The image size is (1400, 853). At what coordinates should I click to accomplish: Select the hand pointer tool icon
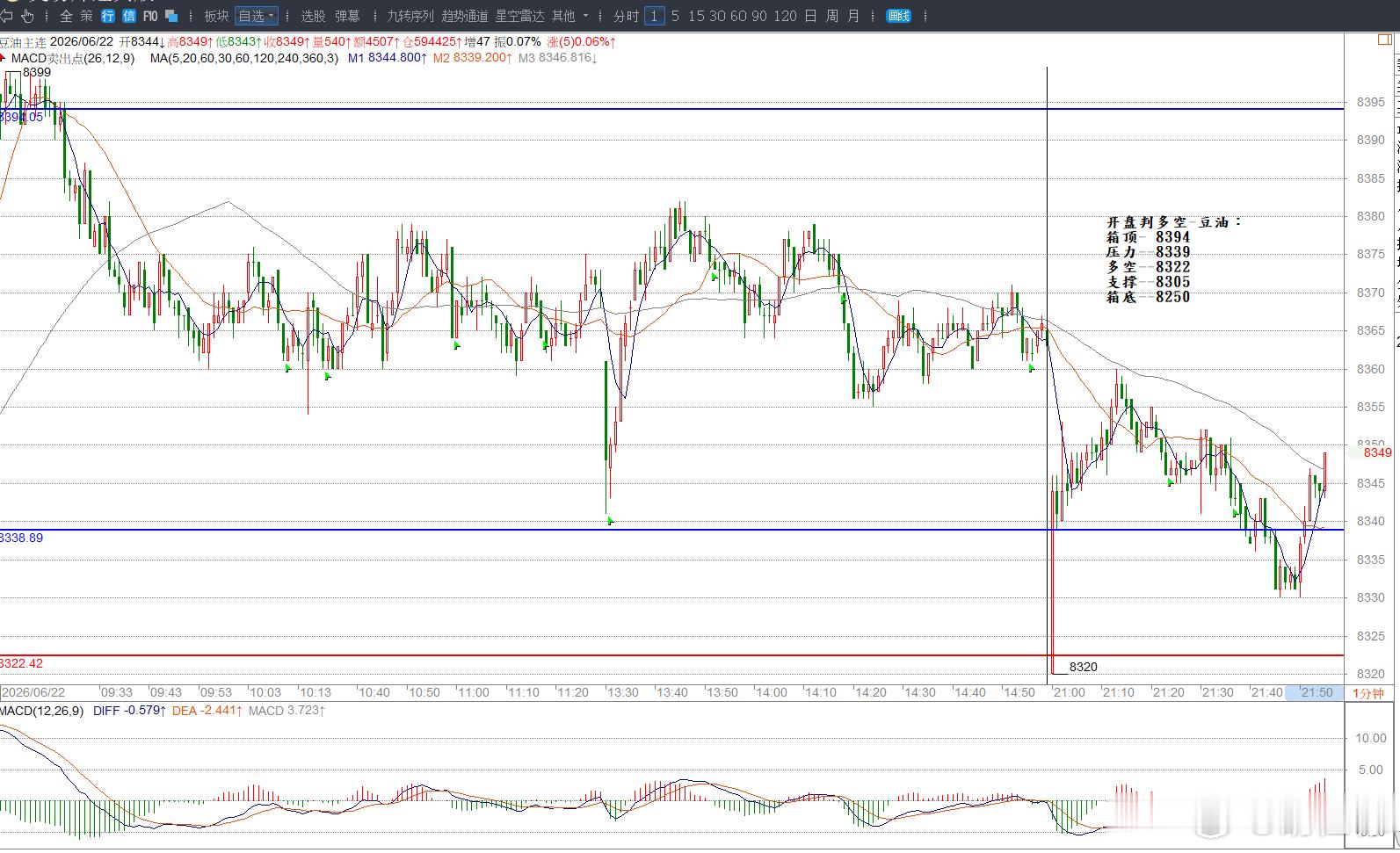click(x=27, y=16)
